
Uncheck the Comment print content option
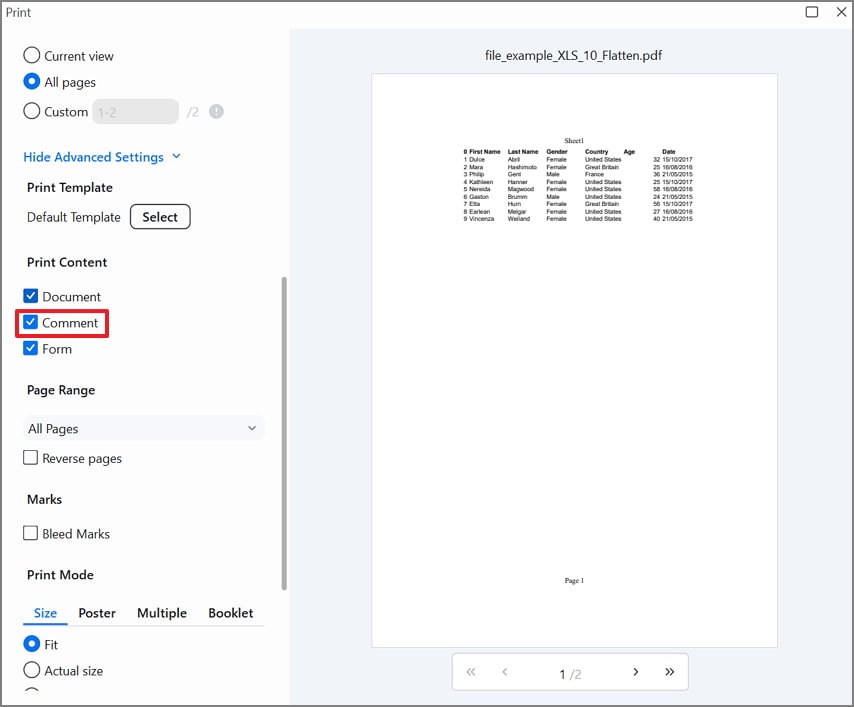31,323
